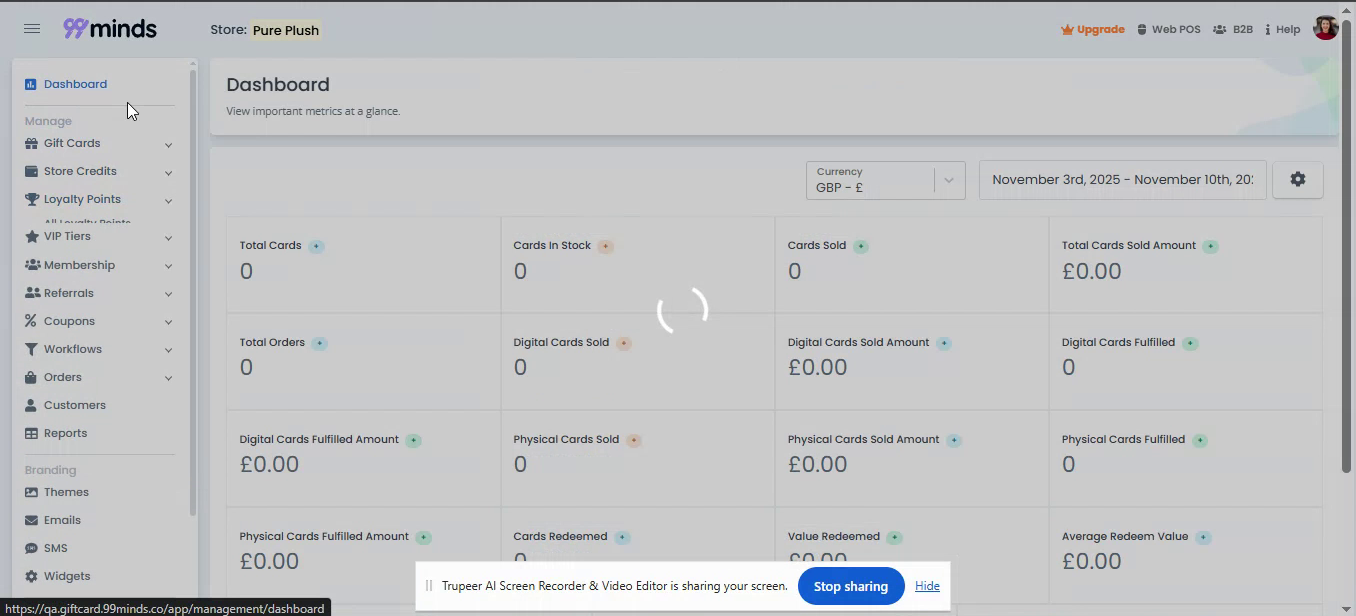Expand the Referrals sidebar section

pyautogui.click(x=168, y=294)
